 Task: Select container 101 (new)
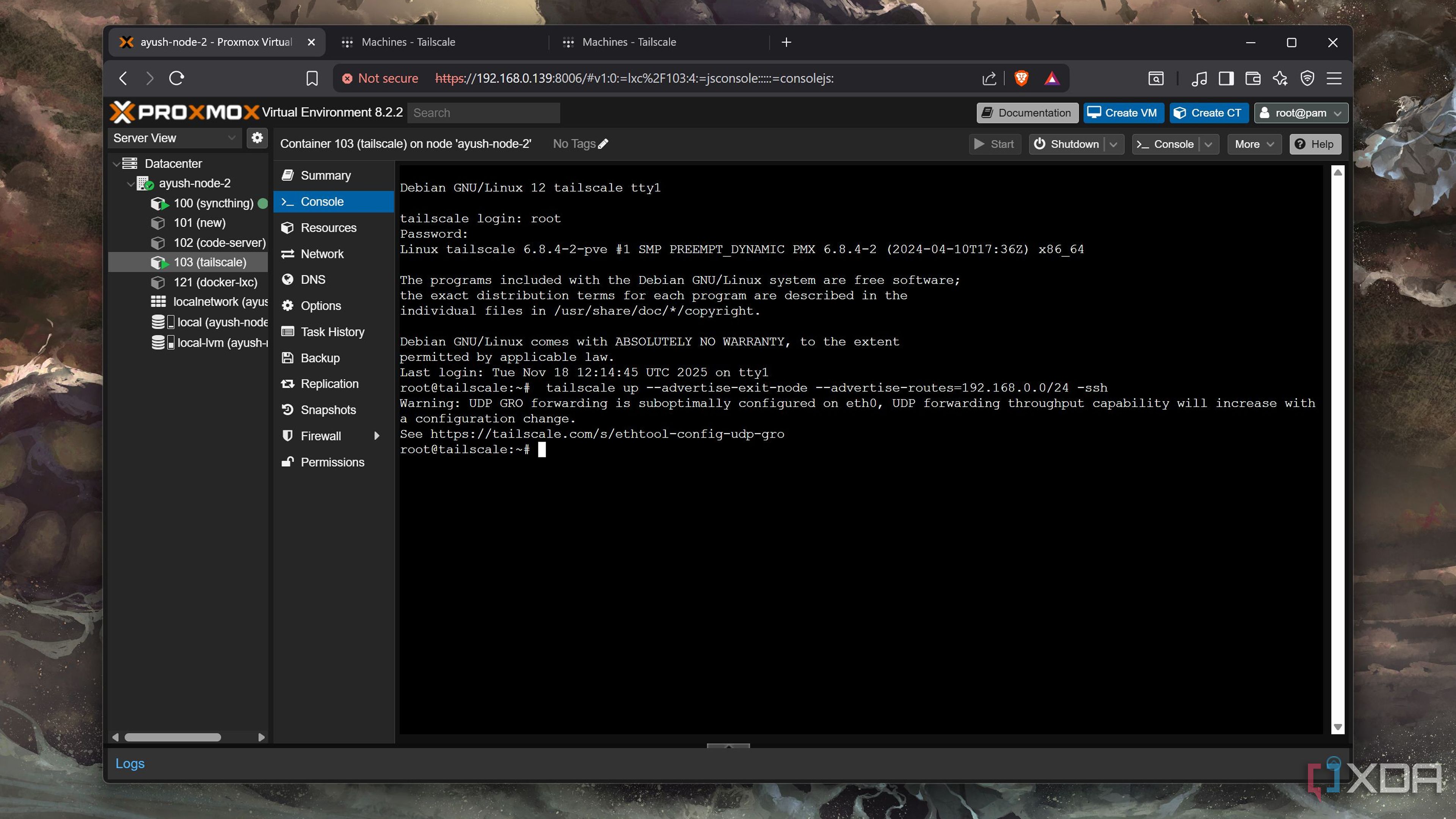[x=188, y=223]
